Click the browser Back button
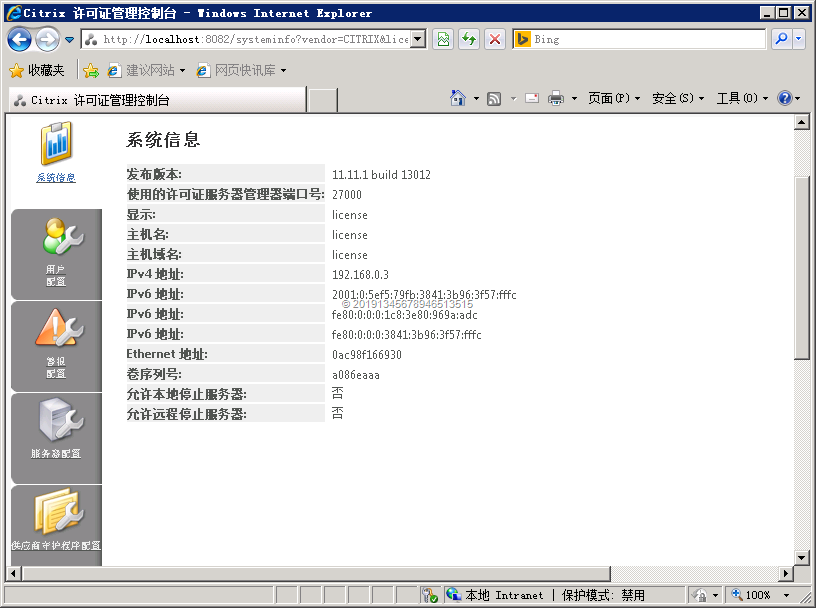Image resolution: width=816 pixels, height=608 pixels. [19, 39]
